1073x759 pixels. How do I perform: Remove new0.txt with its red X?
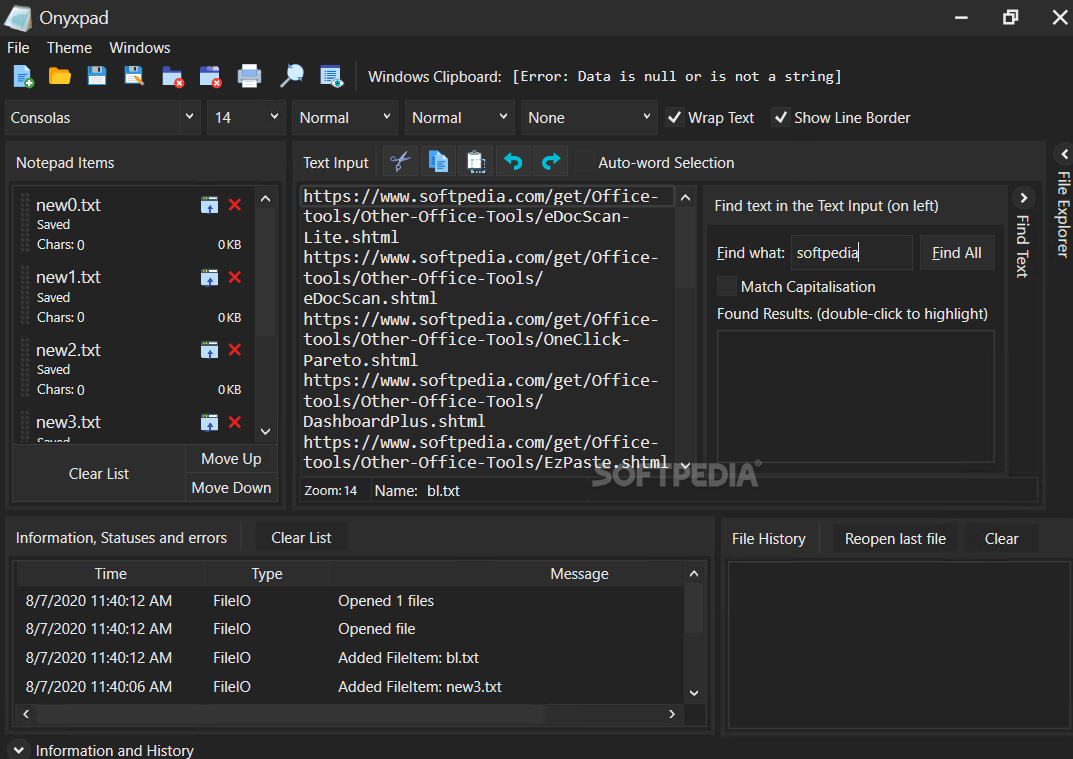click(x=235, y=205)
